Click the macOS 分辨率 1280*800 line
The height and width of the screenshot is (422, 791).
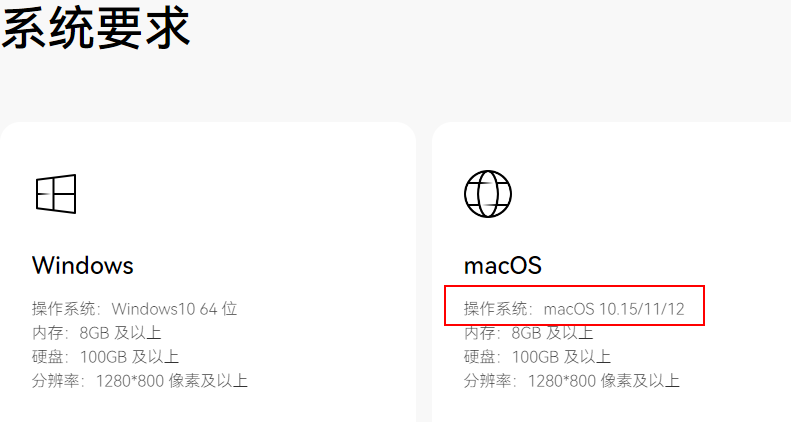572,381
